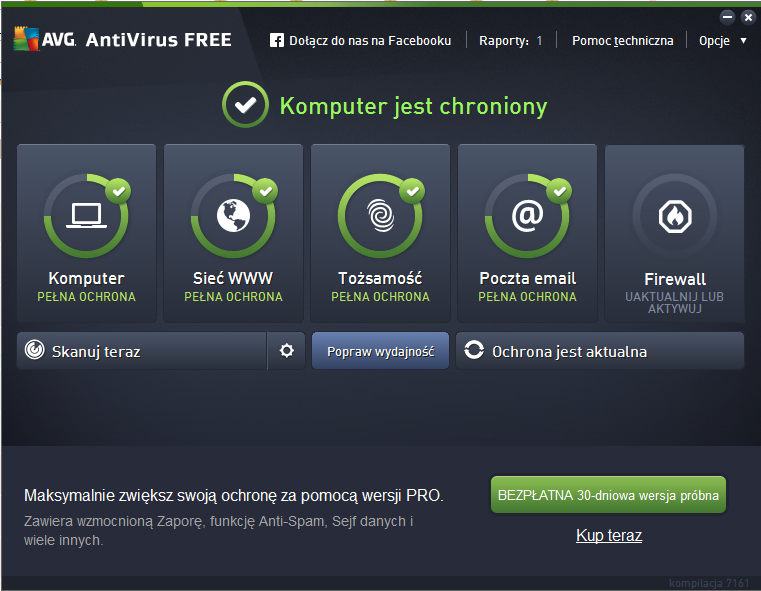Click the Facebook icon in header
Screen dimensions: 761x591
point(277,40)
